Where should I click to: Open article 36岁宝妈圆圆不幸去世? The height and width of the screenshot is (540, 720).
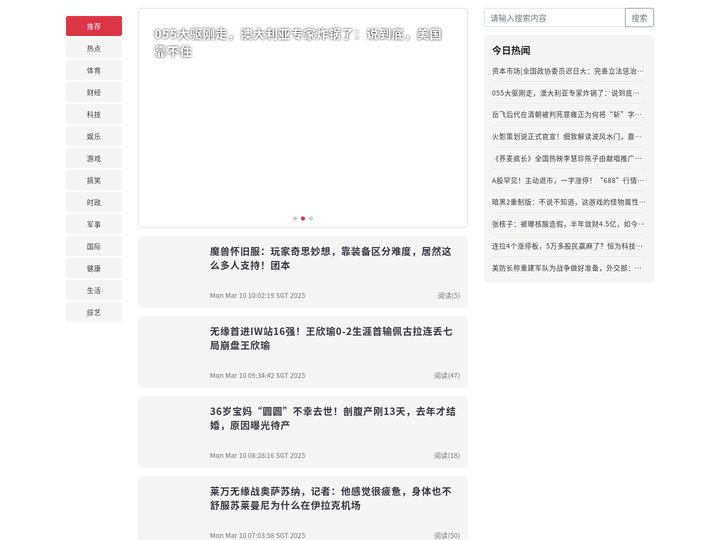(x=332, y=418)
